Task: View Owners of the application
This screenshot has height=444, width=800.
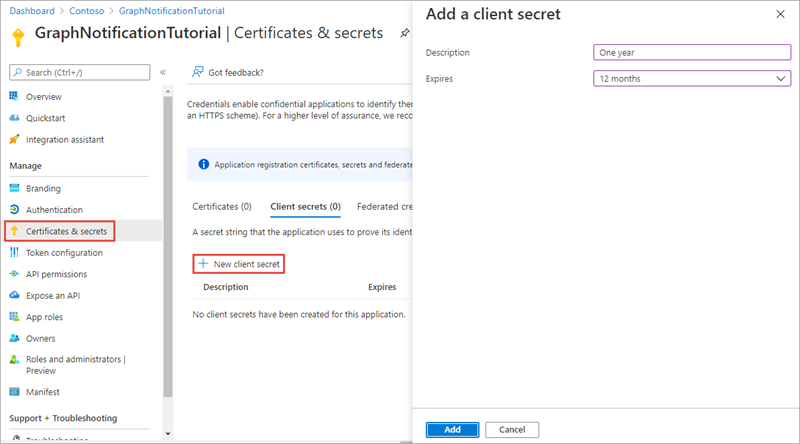Action: 40,338
